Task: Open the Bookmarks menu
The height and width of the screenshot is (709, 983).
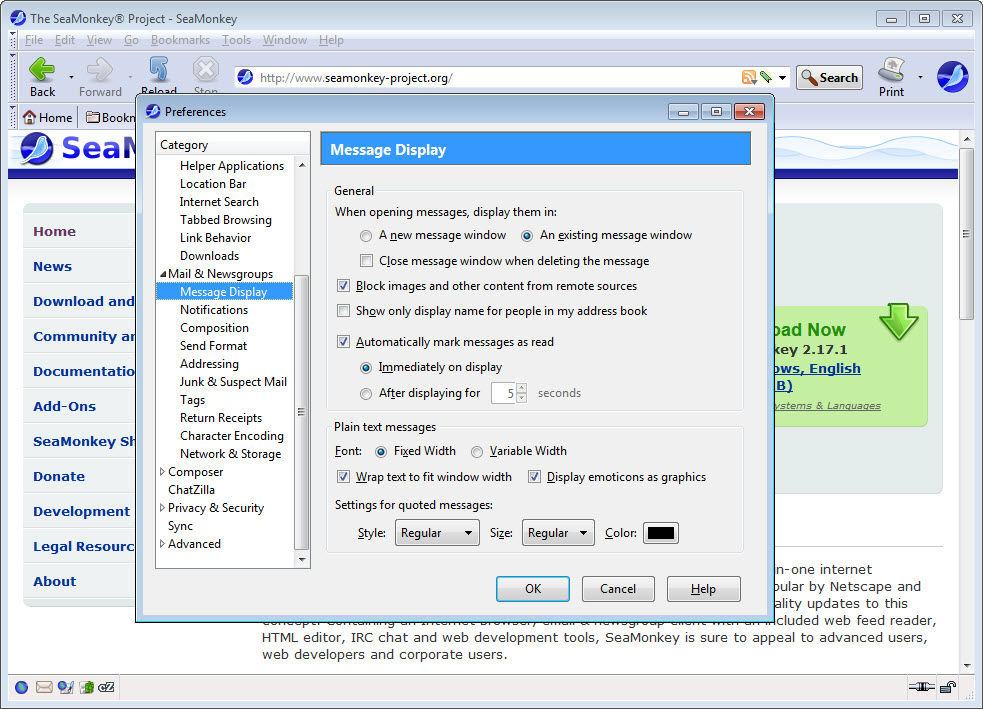Action: click(x=180, y=40)
